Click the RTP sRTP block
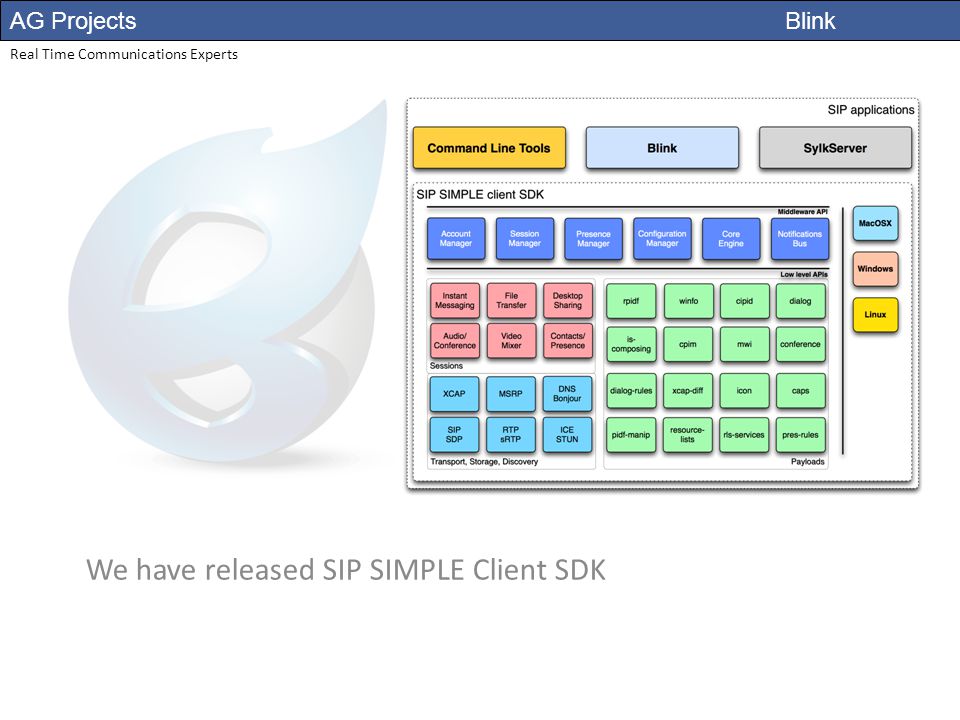The image size is (960, 720). (511, 435)
